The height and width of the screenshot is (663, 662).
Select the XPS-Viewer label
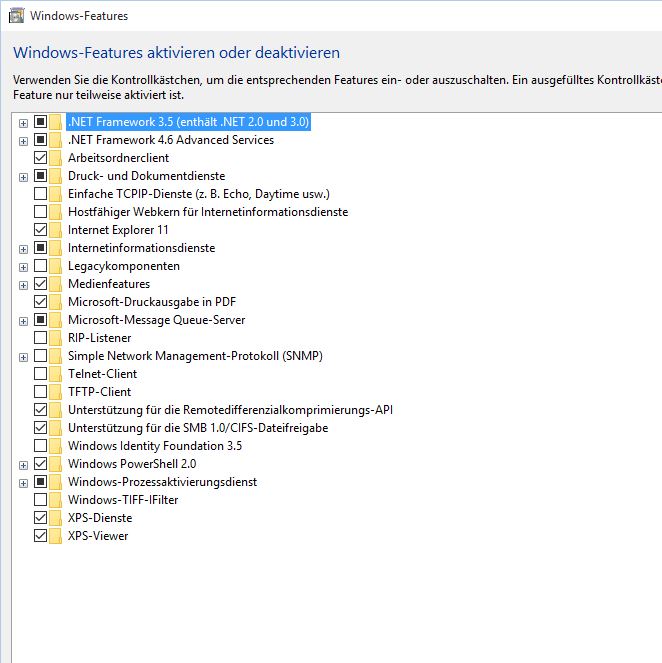point(98,536)
